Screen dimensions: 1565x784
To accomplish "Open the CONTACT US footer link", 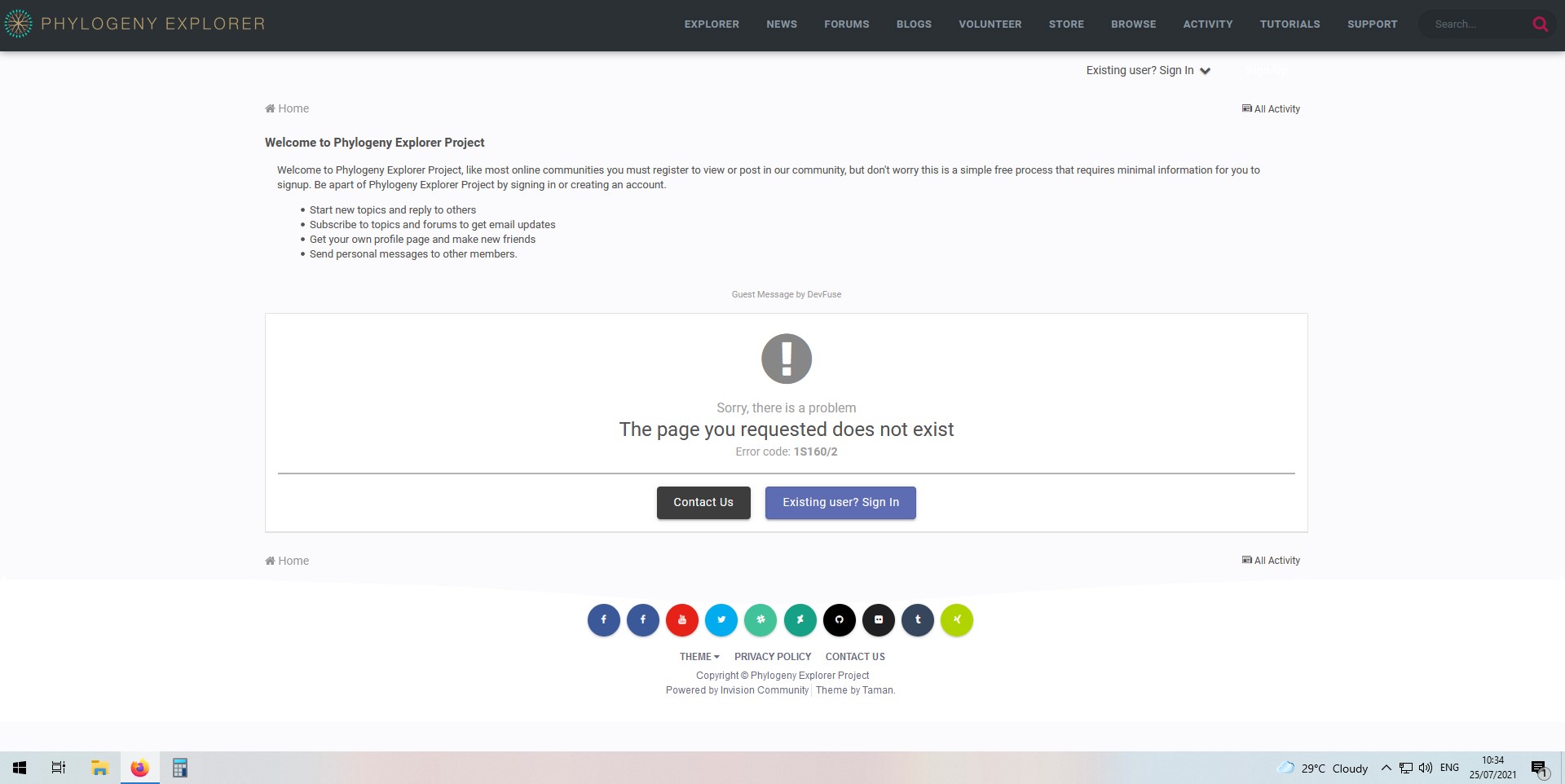I will (x=855, y=657).
